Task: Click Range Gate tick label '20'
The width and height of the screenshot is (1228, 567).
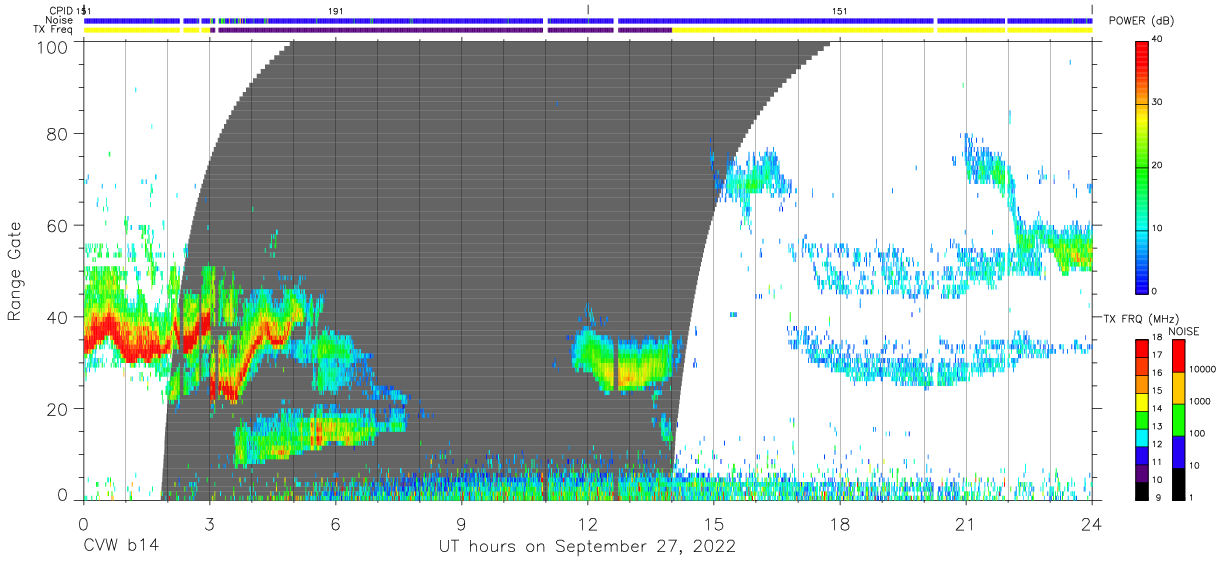Action: [59, 408]
